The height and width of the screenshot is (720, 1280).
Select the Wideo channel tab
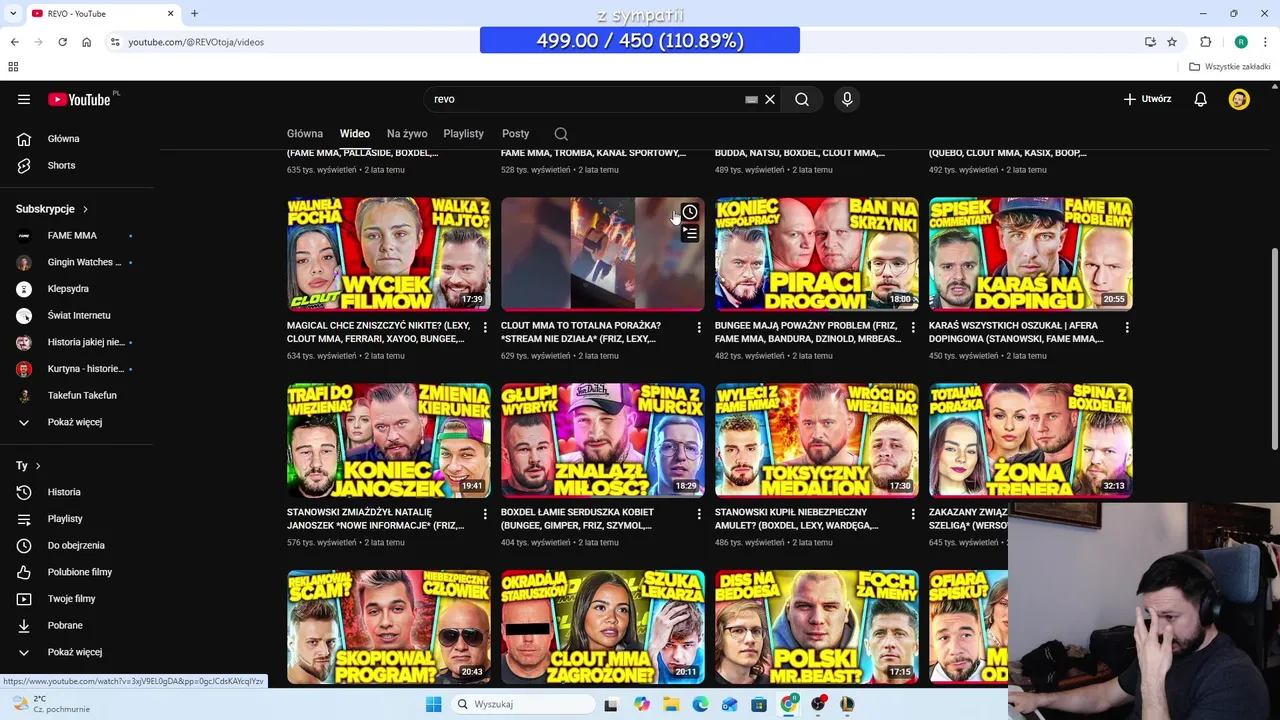[355, 133]
